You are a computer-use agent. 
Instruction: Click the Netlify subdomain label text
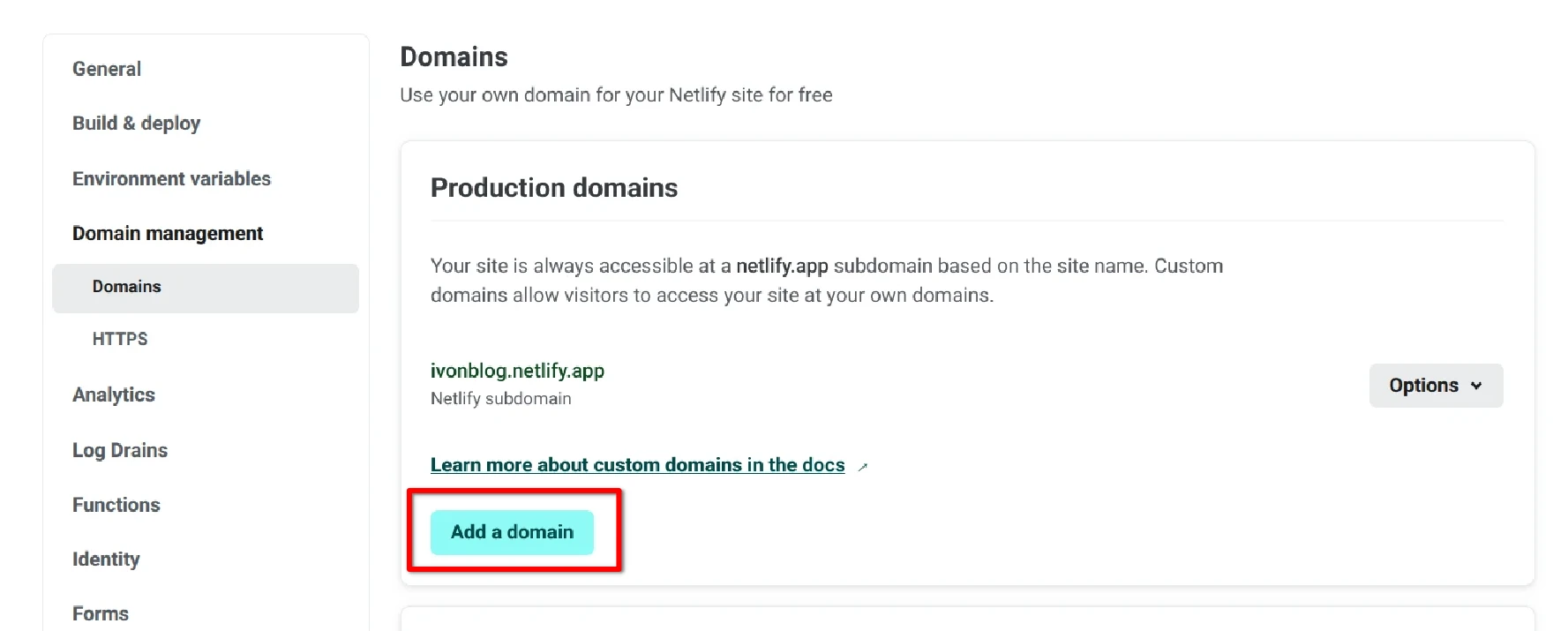coord(500,399)
